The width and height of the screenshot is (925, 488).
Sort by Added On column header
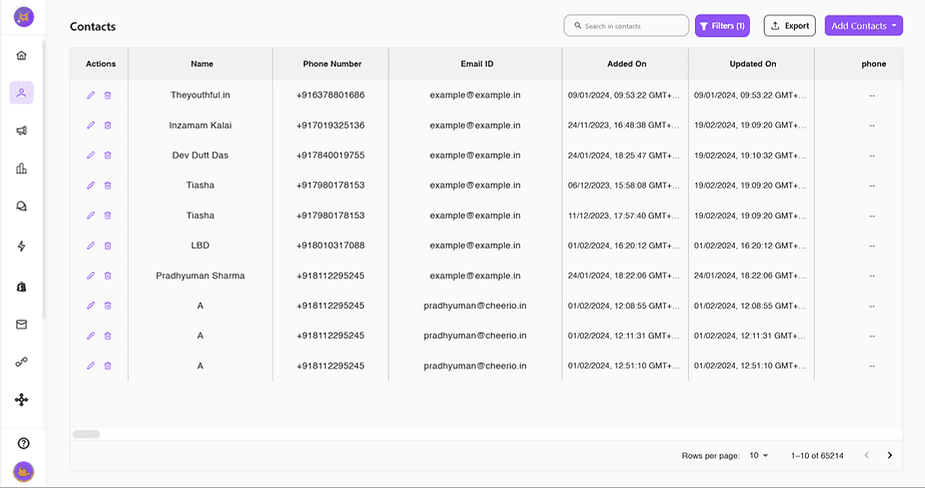coord(626,64)
